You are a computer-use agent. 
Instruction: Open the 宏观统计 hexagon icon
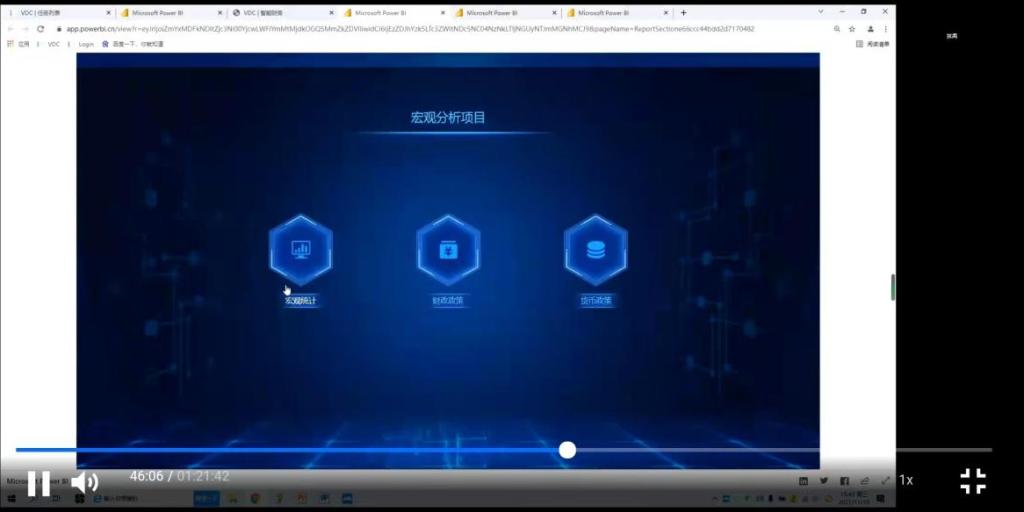(x=300, y=249)
